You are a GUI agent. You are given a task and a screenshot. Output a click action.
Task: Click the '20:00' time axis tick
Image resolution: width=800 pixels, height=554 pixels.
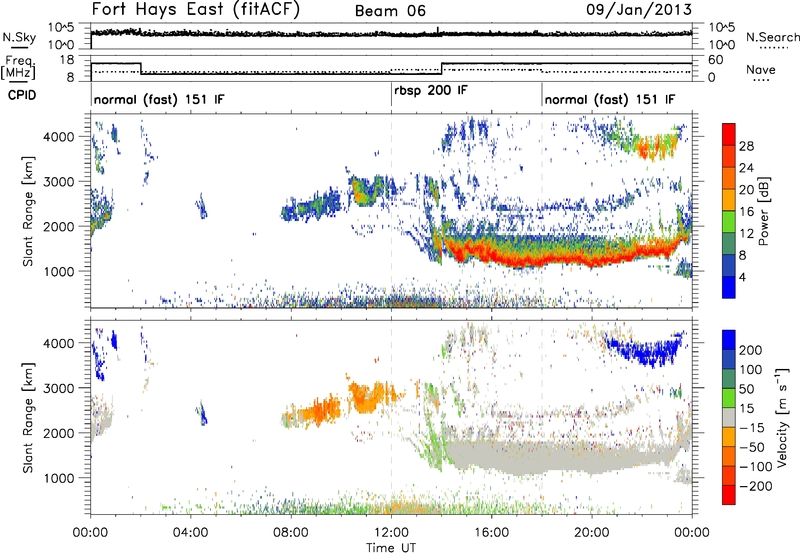(592, 533)
